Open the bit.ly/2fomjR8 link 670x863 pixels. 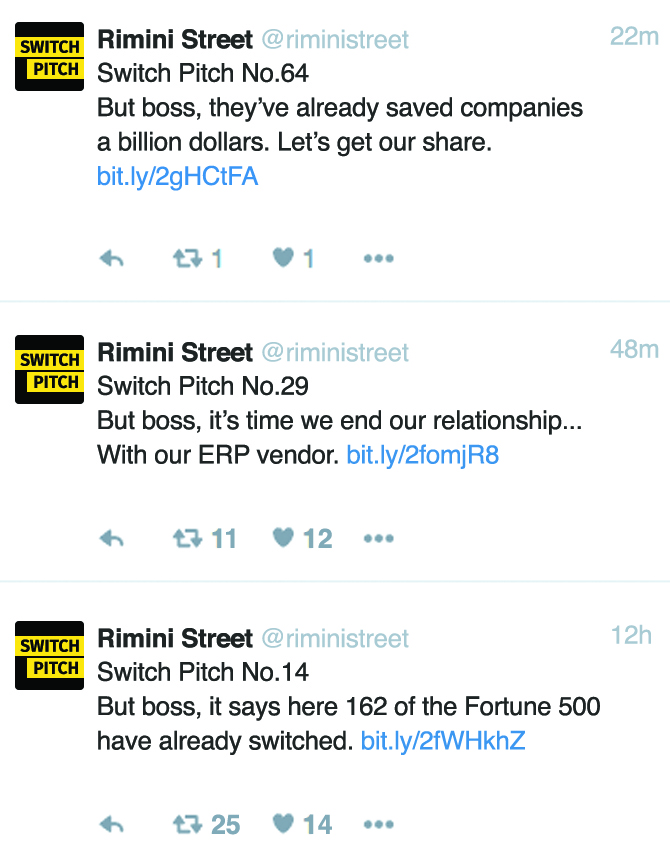click(423, 456)
